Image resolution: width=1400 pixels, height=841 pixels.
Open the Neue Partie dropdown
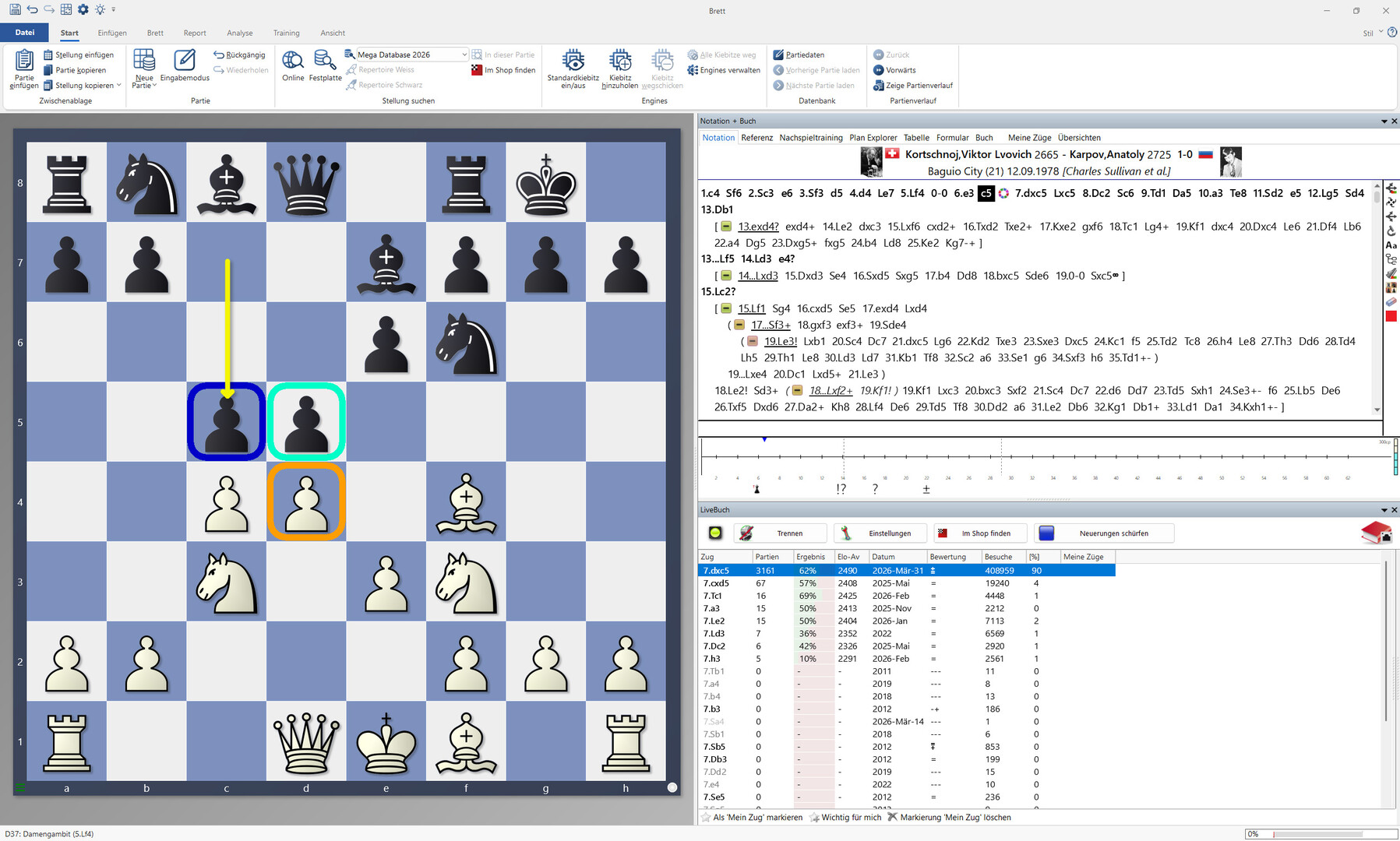point(144,69)
